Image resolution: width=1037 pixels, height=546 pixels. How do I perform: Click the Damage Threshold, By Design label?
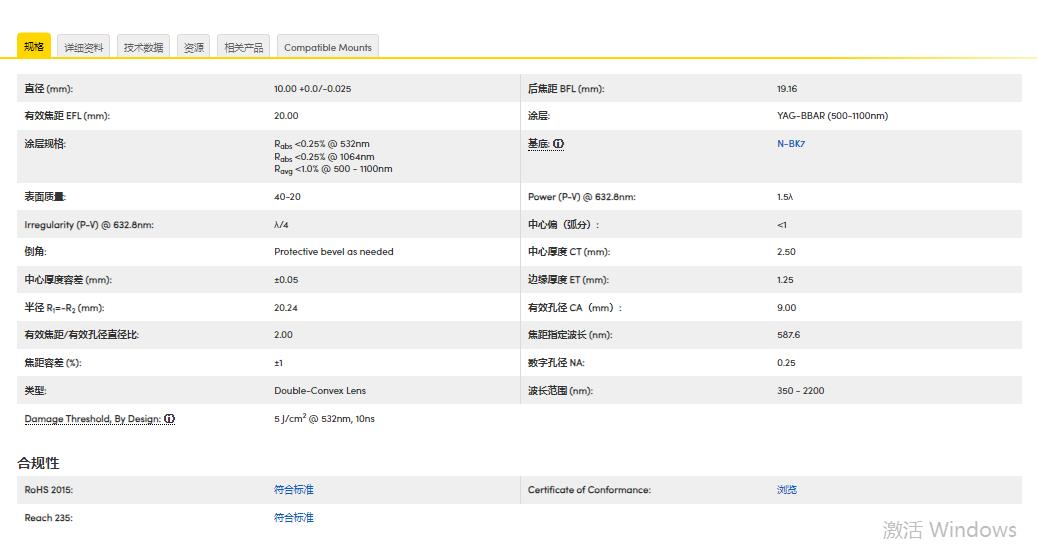point(93,418)
